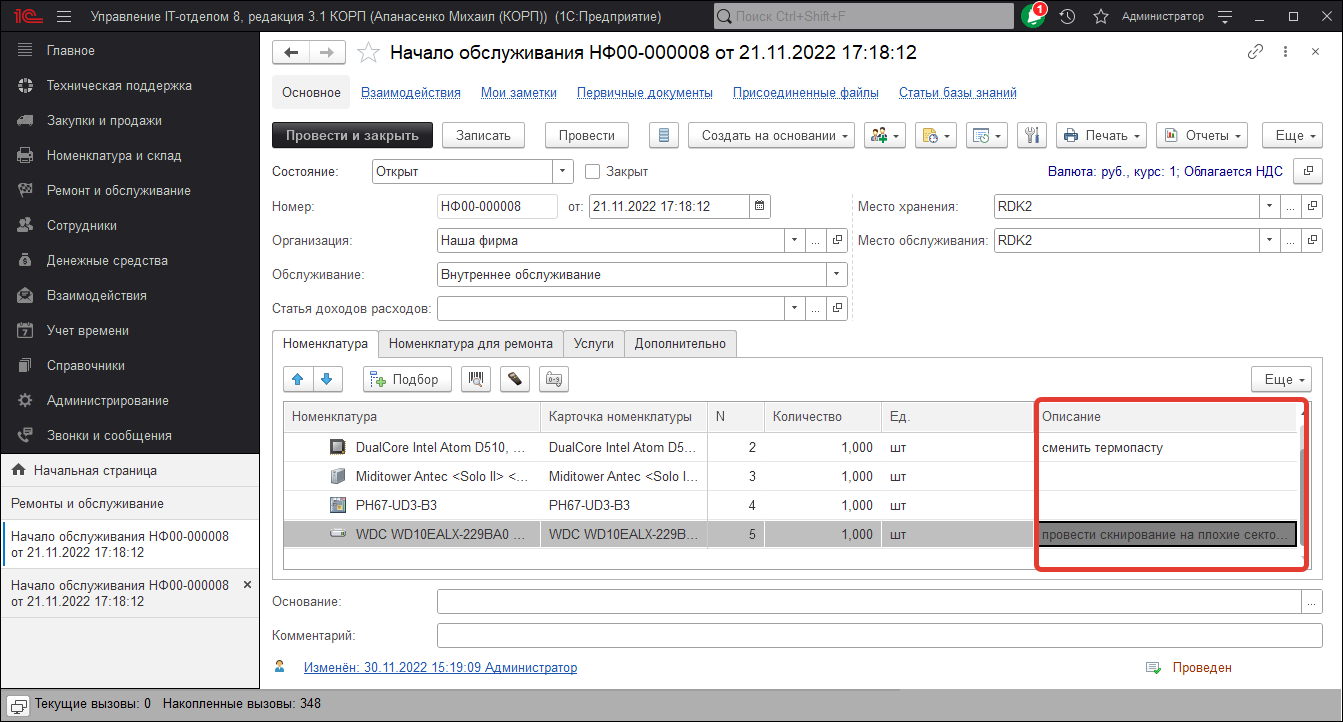Screen dimensions: 1343x722
Task: Click the barcode search icon
Action: 479,379
